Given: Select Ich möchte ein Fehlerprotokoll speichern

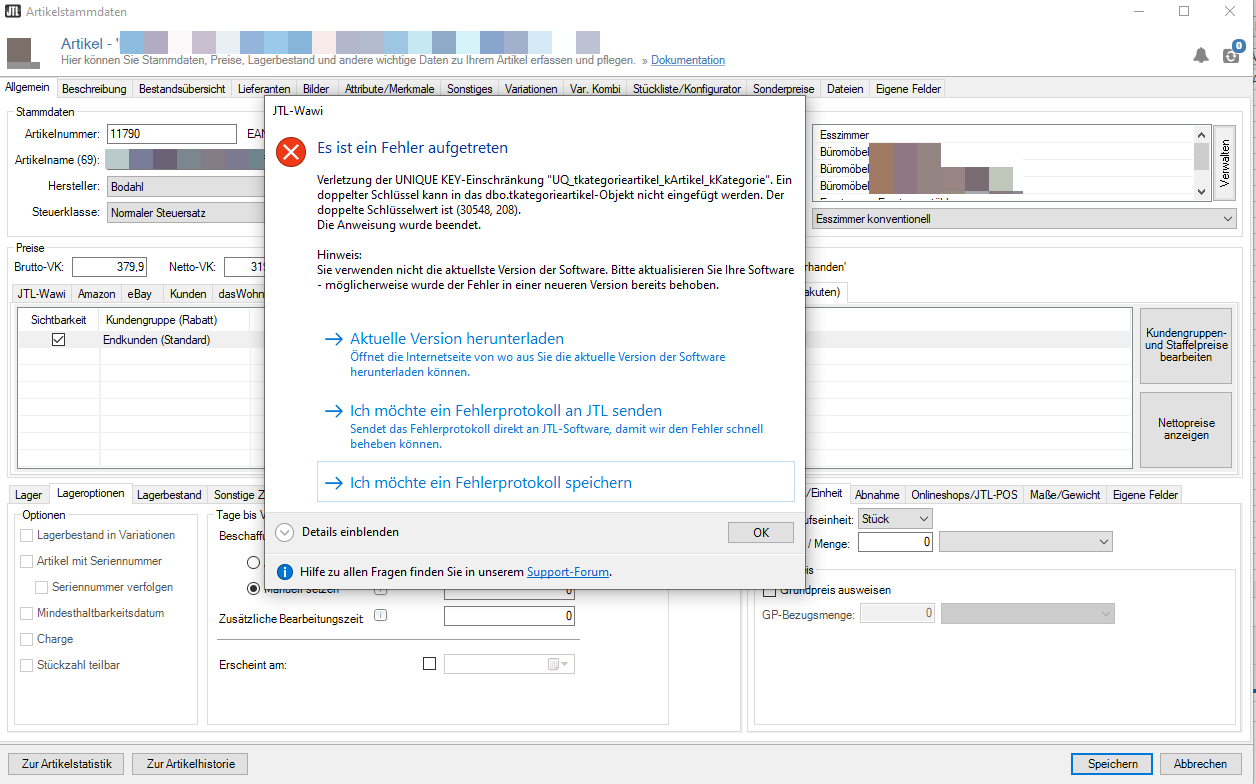Looking at the screenshot, I should click(x=555, y=482).
